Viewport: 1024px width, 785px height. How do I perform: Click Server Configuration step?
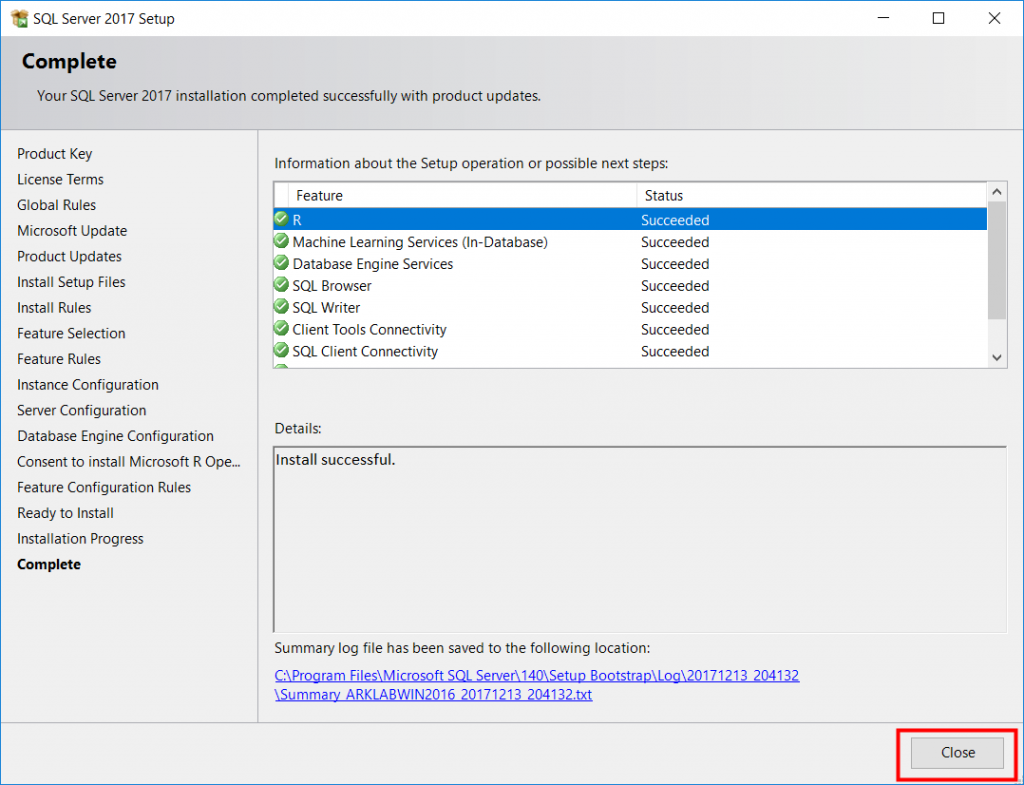(x=82, y=410)
